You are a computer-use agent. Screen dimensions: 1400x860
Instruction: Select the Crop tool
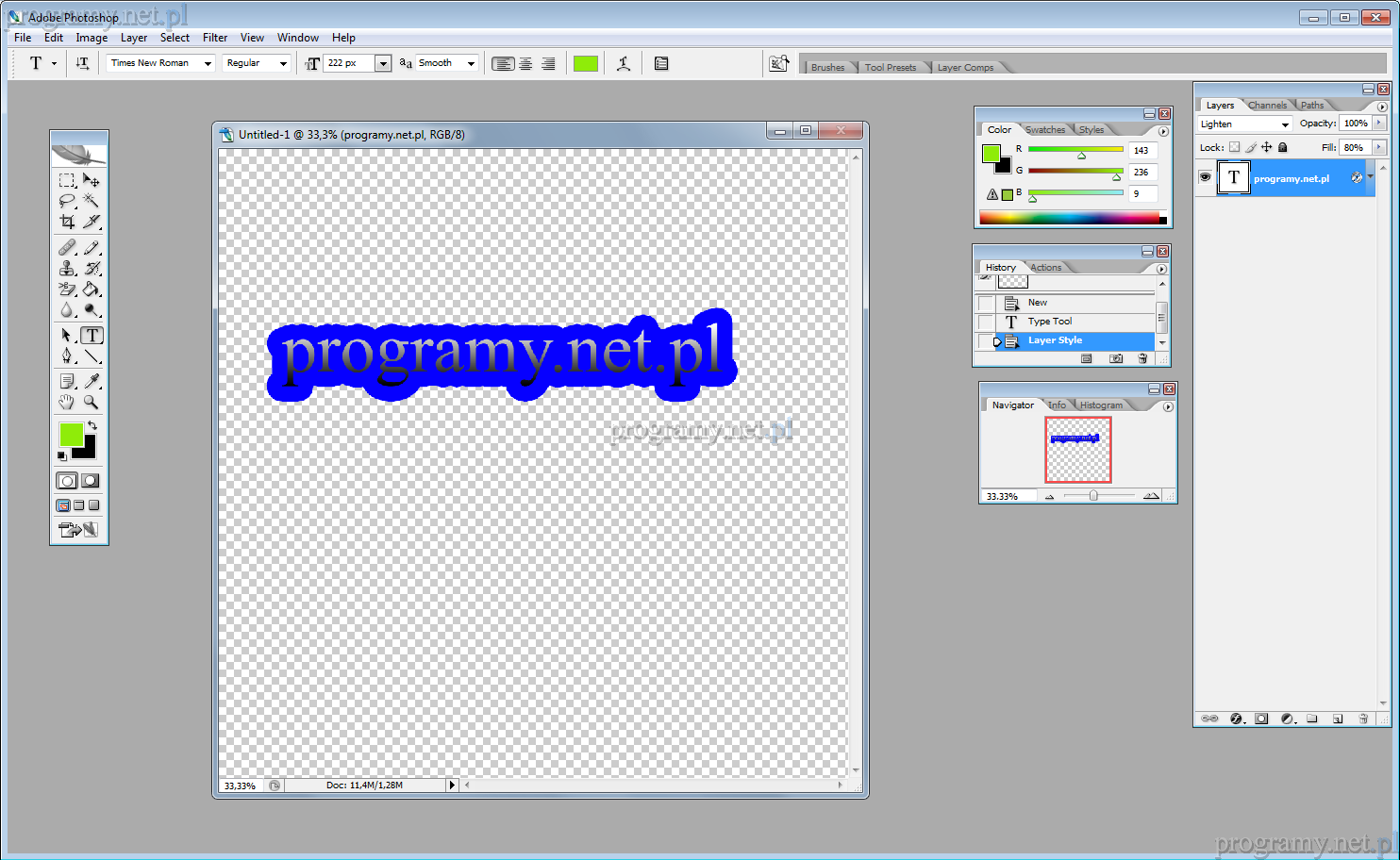pyautogui.click(x=67, y=222)
